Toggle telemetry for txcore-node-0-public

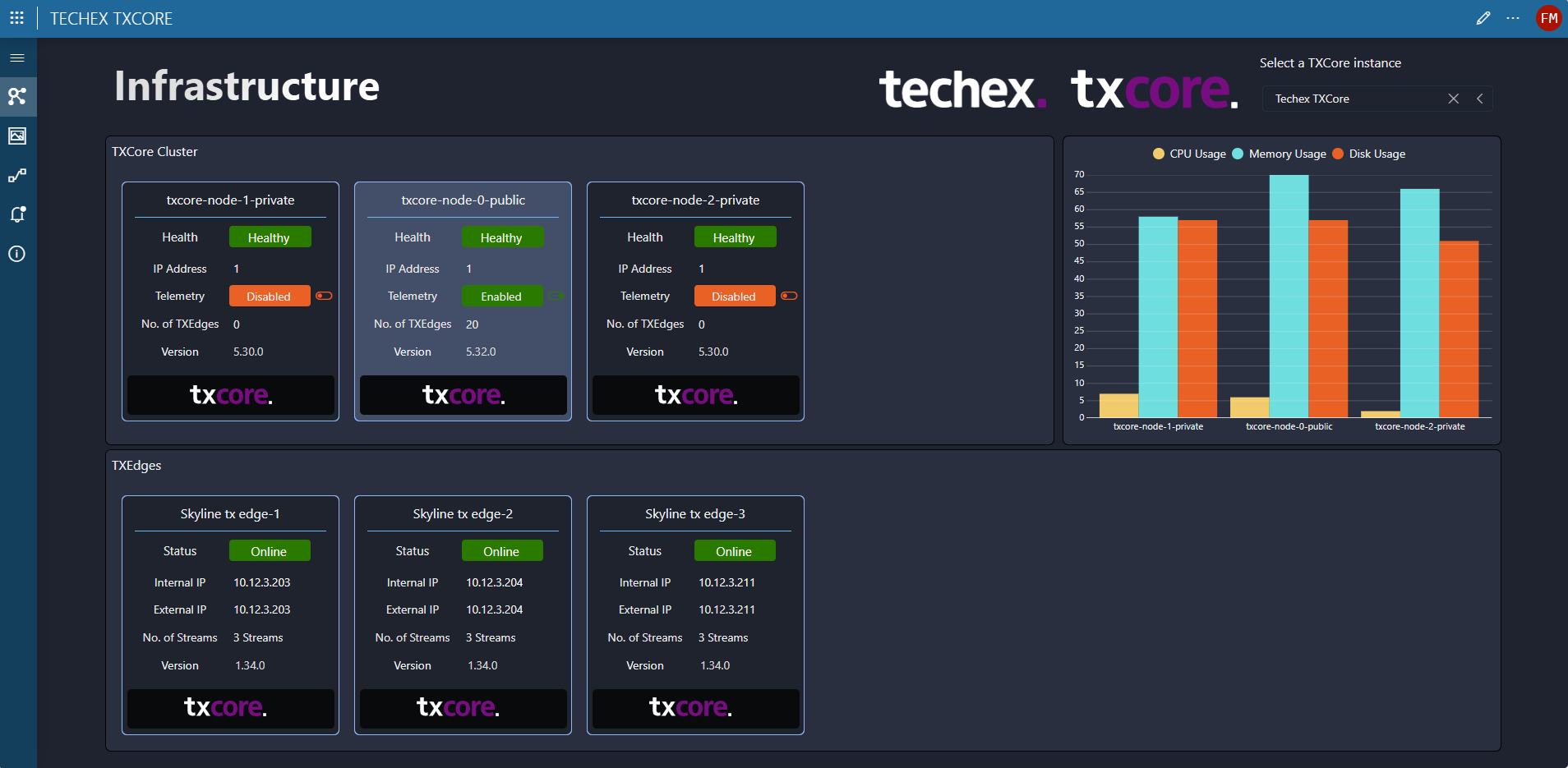[556, 296]
